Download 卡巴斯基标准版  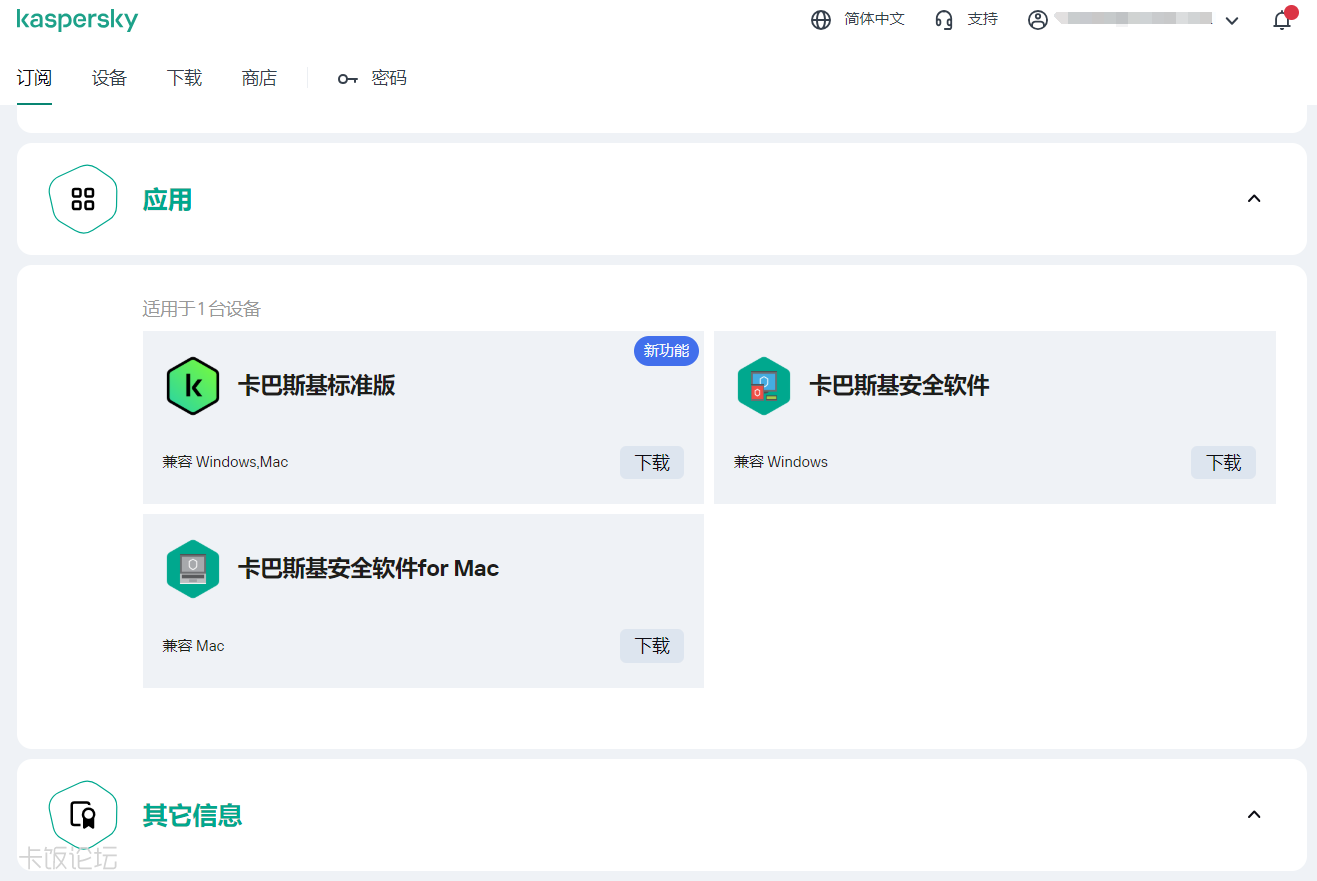pyautogui.click(x=652, y=463)
